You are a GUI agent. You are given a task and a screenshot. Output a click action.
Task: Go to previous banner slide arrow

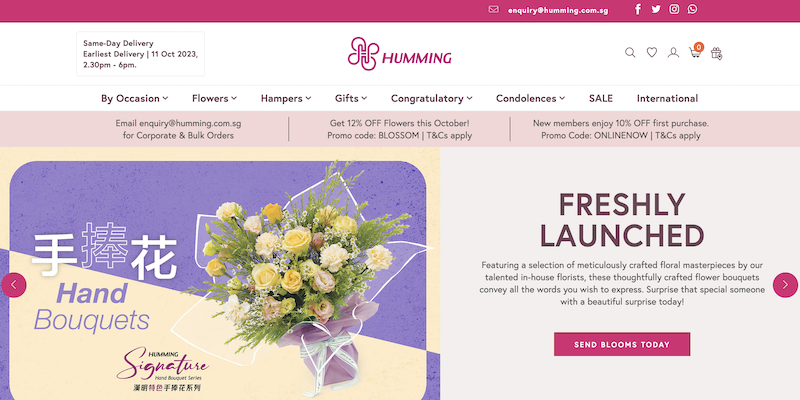[14, 285]
